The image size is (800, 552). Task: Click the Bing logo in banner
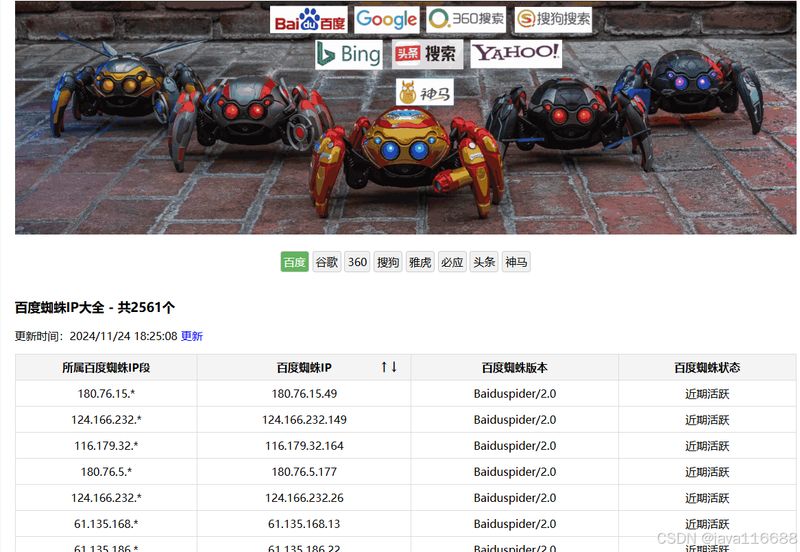349,54
